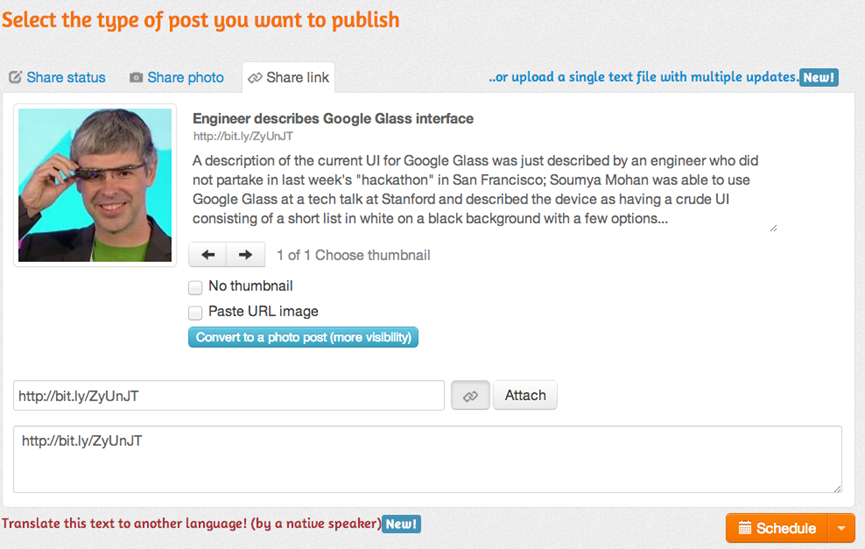The width and height of the screenshot is (865, 549).
Task: Click the previous thumbnail left arrow
Action: (x=207, y=254)
